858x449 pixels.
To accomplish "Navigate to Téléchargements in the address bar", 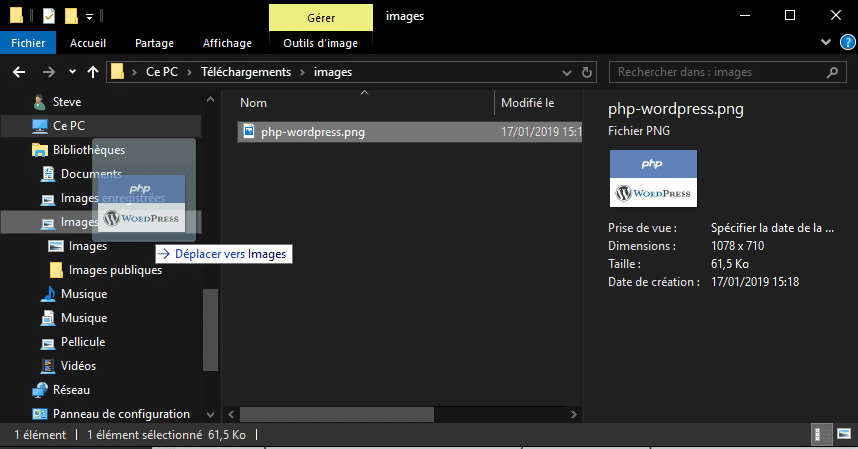I will click(x=246, y=72).
